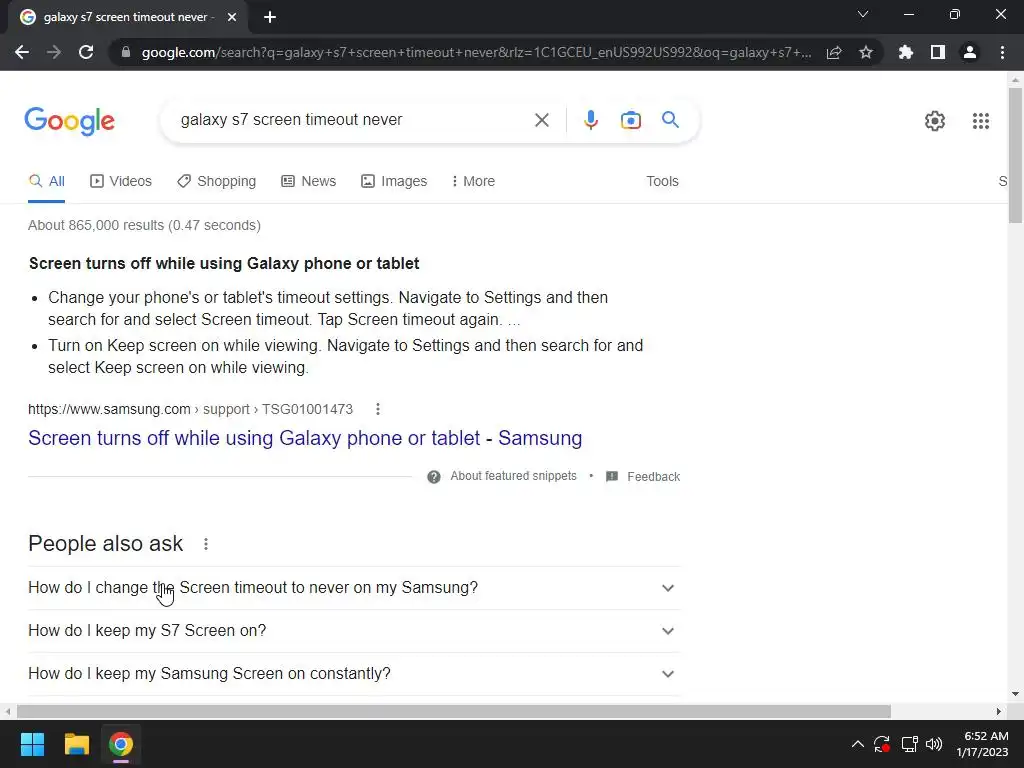Open Chrome extensions puzzle icon
The width and height of the screenshot is (1024, 768).
pos(906,52)
